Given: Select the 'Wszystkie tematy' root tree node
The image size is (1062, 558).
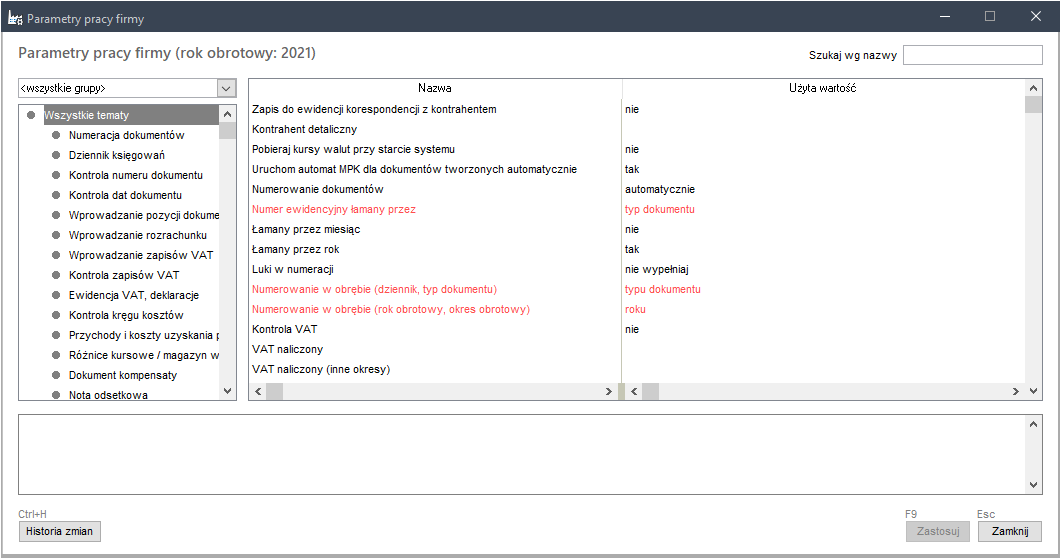Looking at the screenshot, I should tap(86, 115).
